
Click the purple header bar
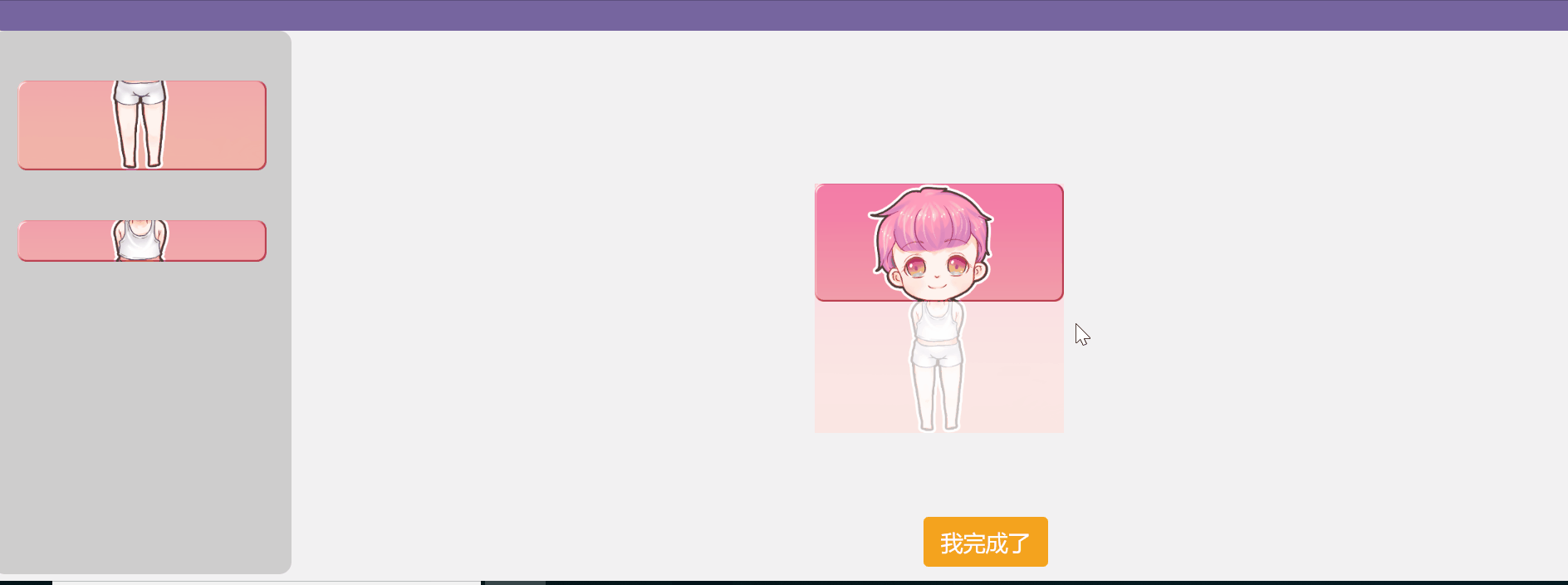click(784, 15)
